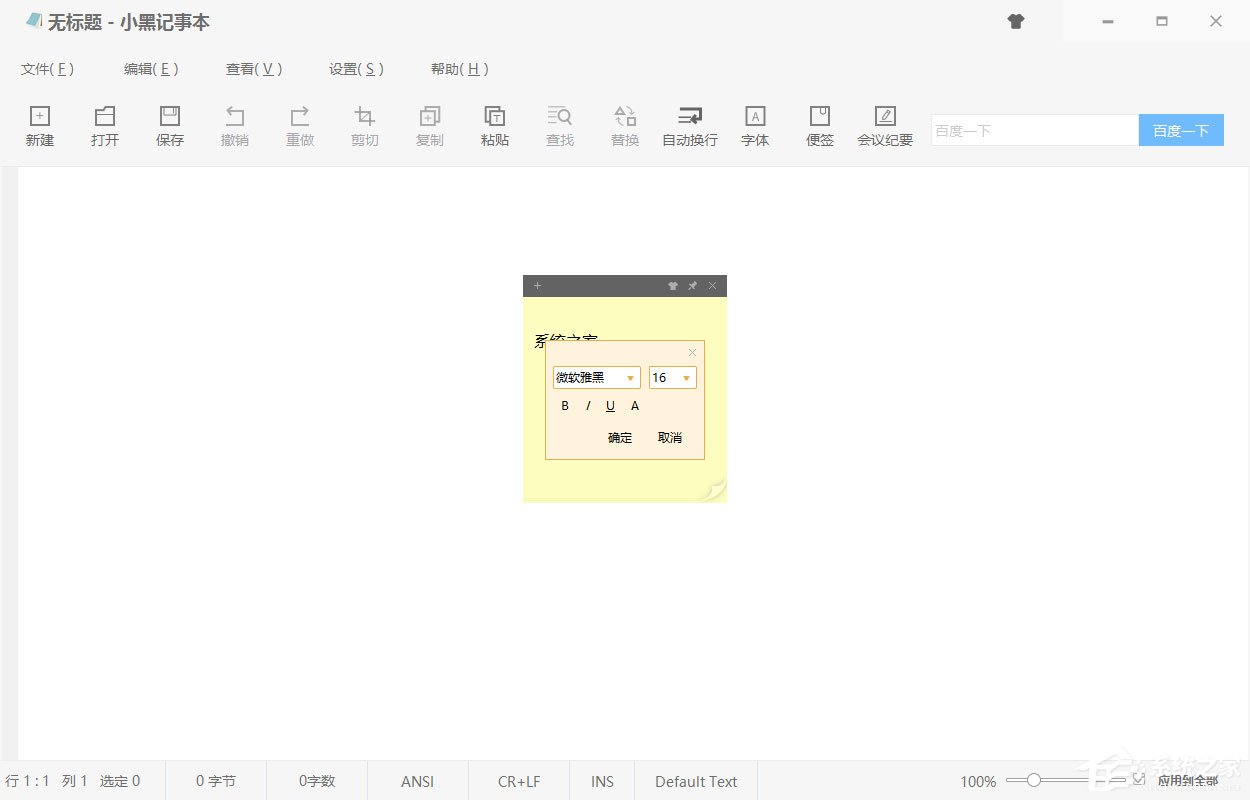
Task: Click the 0 字节 byte count
Action: pos(216,781)
